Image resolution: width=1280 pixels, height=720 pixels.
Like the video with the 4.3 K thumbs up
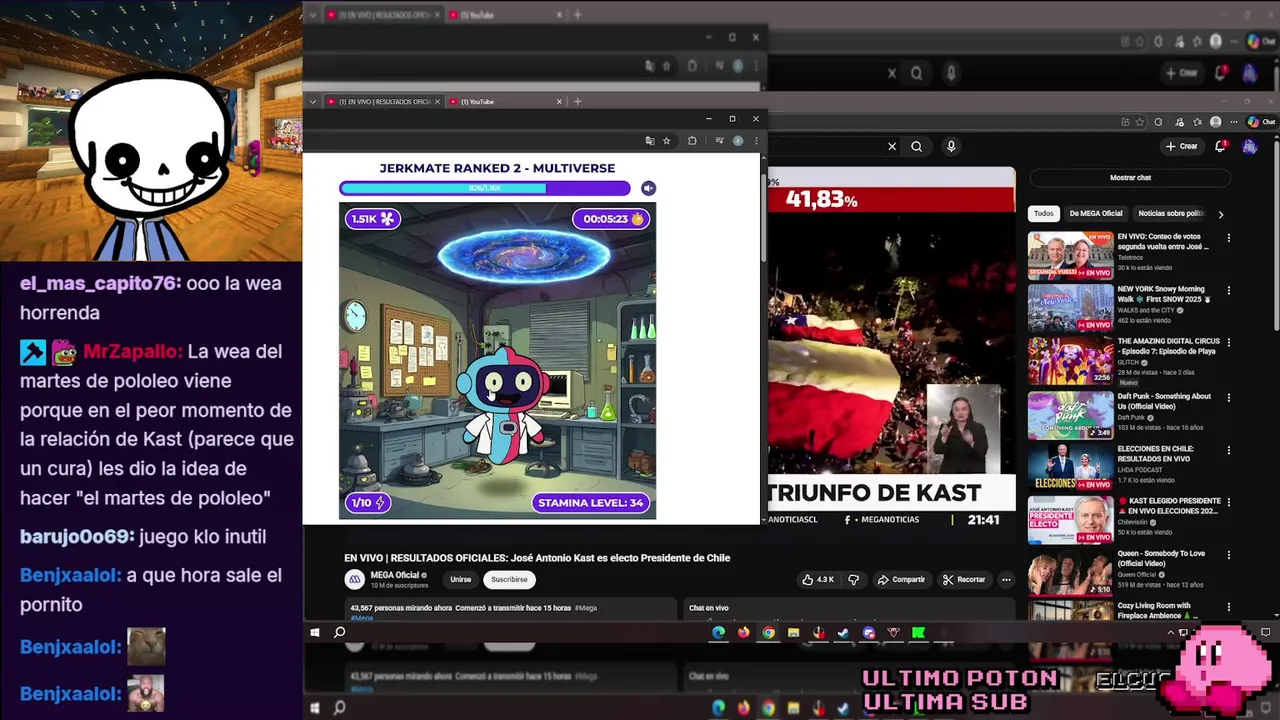(x=818, y=579)
